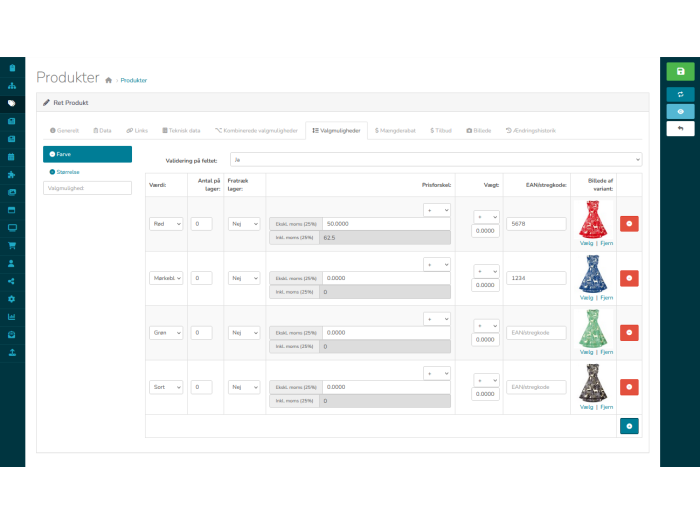The height and width of the screenshot is (525, 700).
Task: Click the EAN field containing 1234
Action: 536,278
